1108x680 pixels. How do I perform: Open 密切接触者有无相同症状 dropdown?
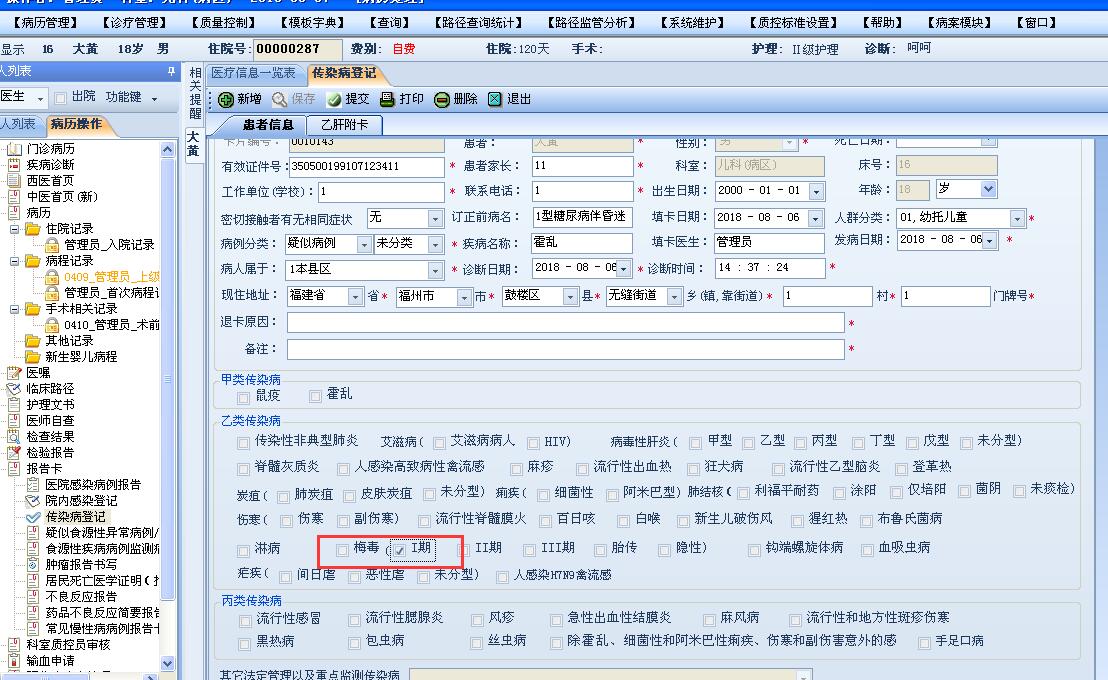(435, 218)
